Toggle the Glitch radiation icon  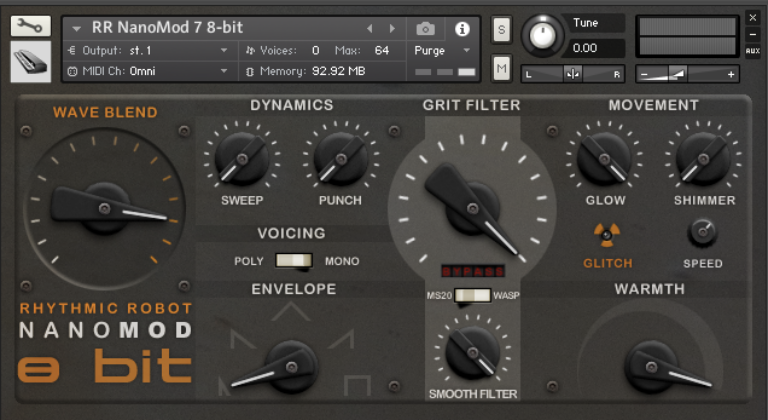point(607,235)
